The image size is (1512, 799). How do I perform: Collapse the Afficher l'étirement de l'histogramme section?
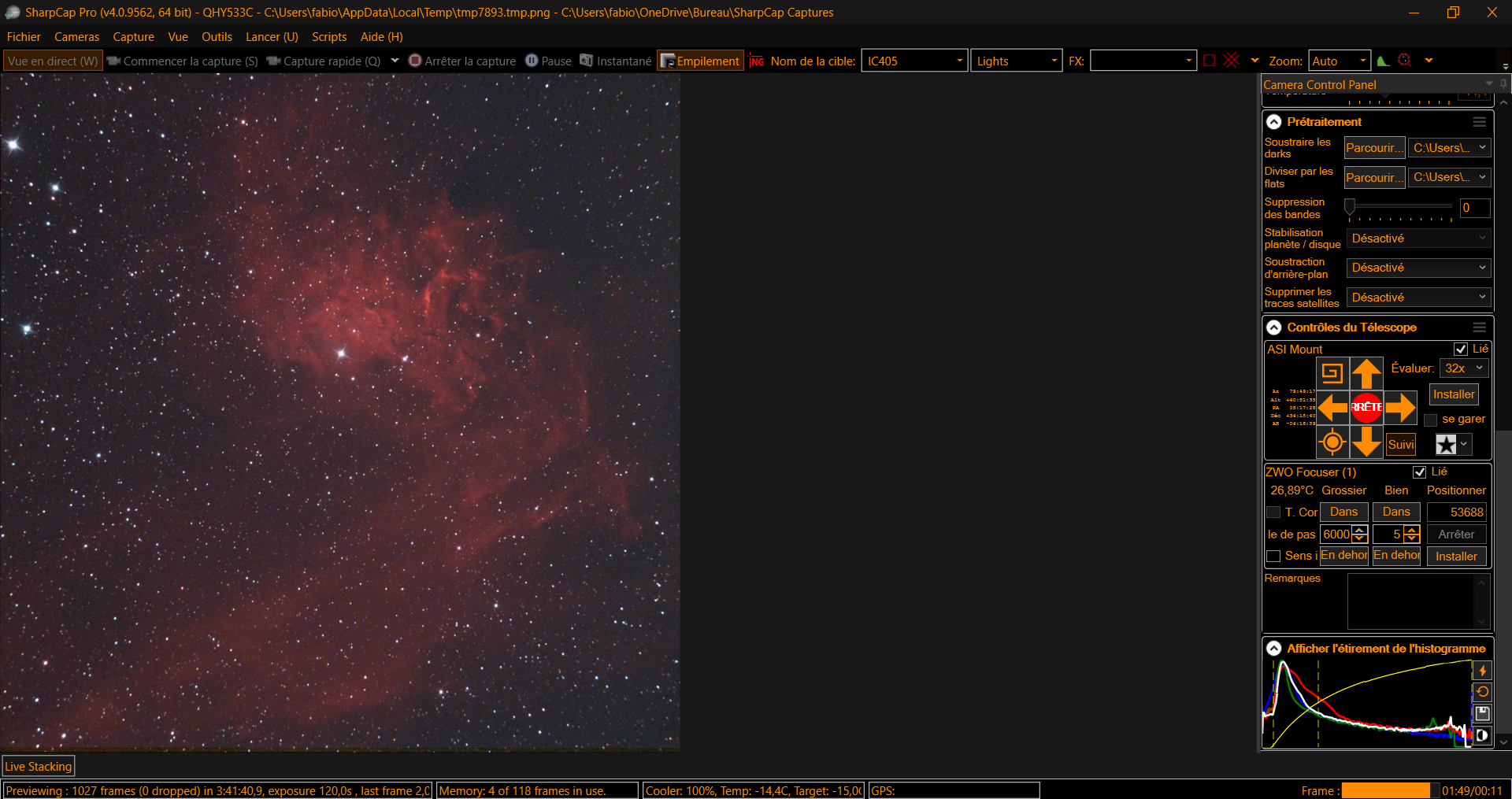(x=1273, y=649)
